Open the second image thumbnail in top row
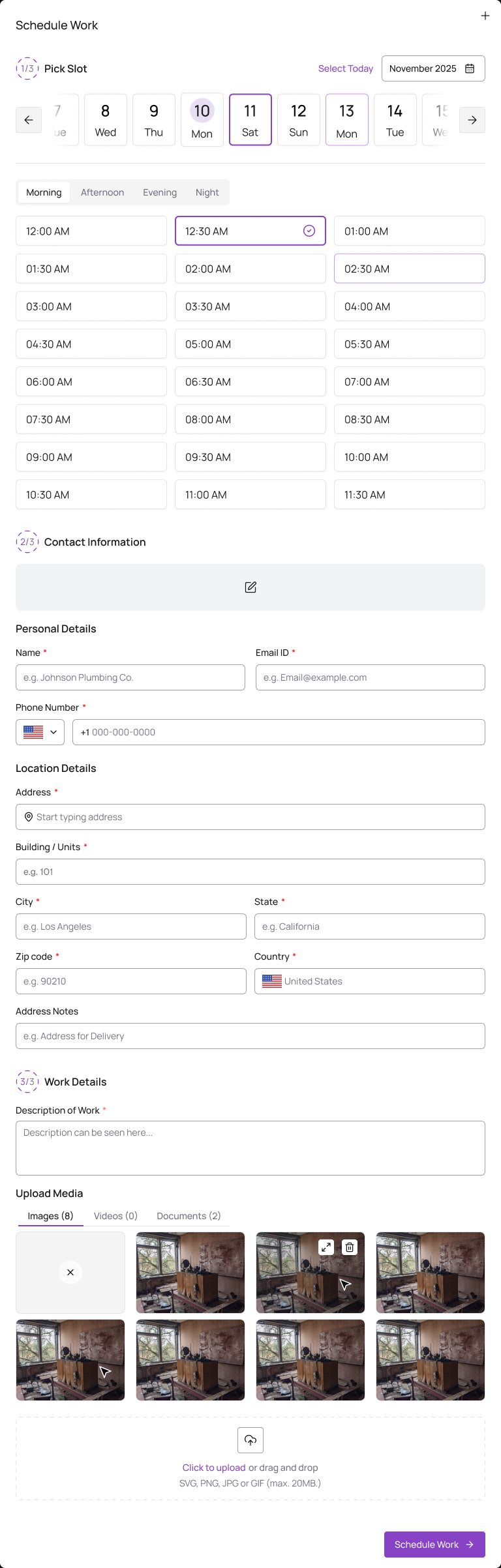Image resolution: width=501 pixels, height=1568 pixels. coord(190,1273)
